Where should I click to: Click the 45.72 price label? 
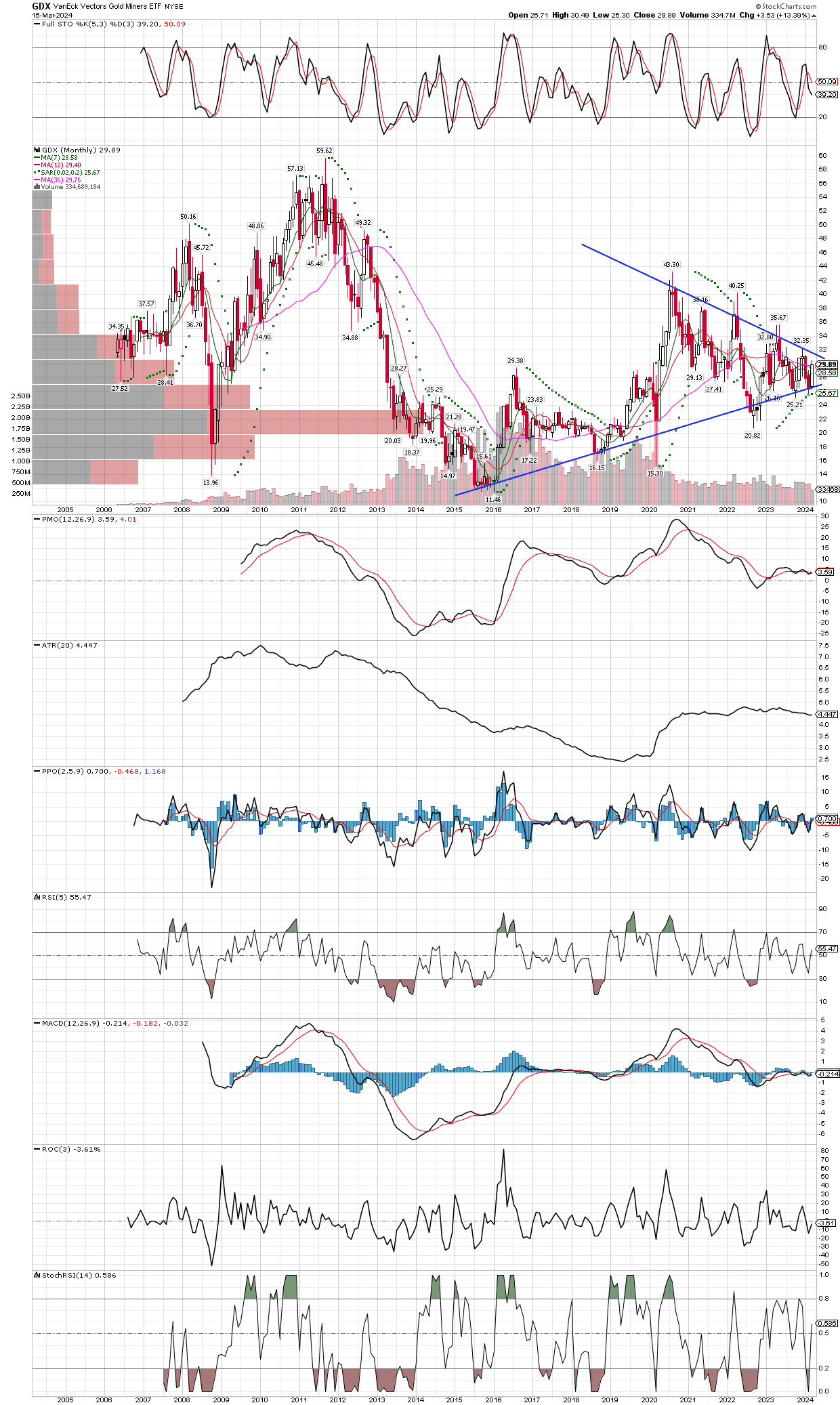pyautogui.click(x=202, y=248)
